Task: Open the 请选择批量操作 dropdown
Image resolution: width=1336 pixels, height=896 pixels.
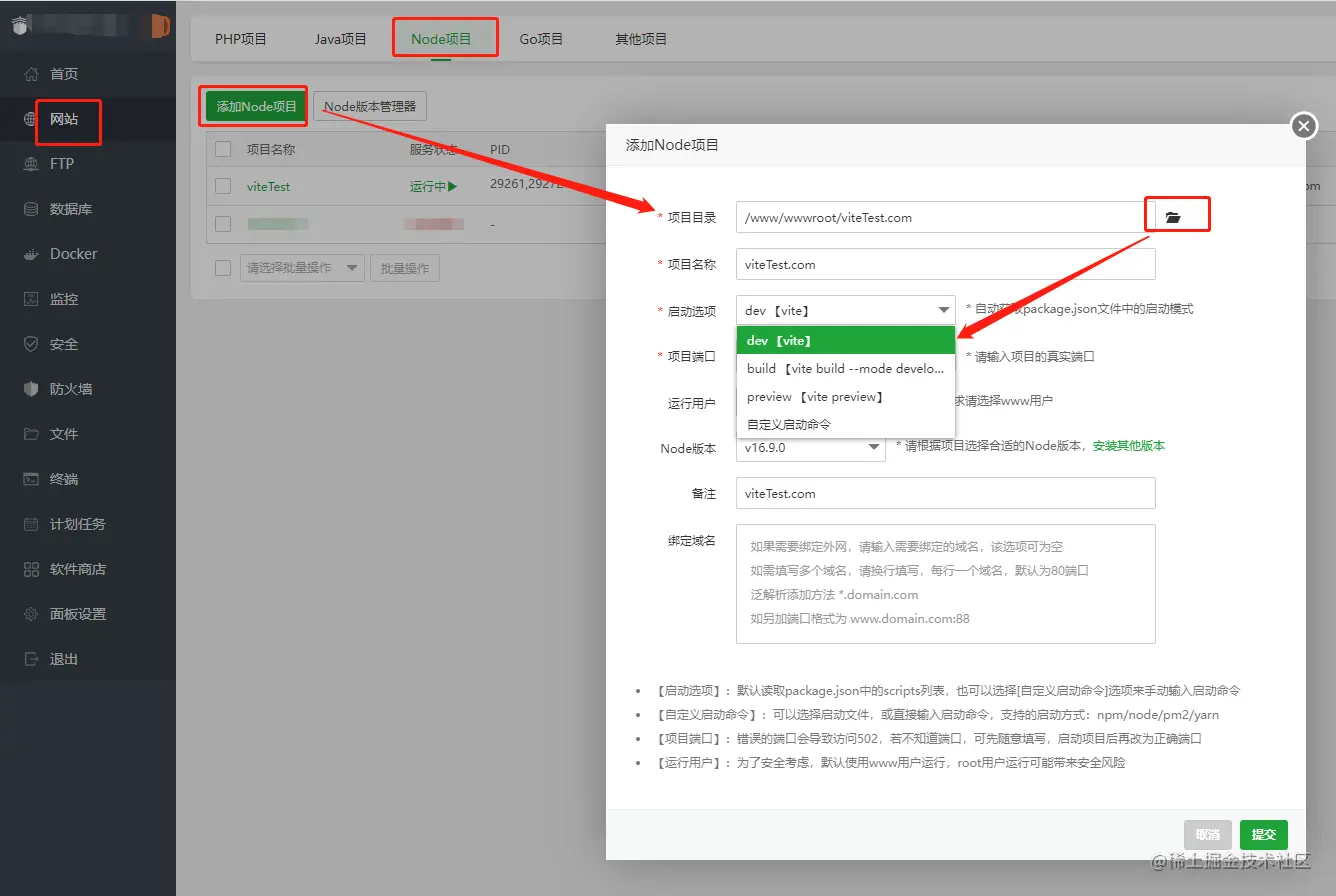Action: 302,268
